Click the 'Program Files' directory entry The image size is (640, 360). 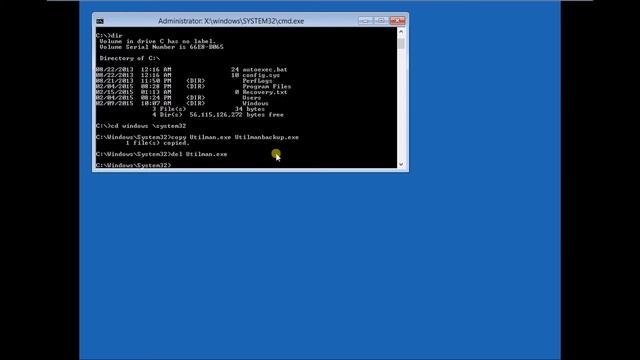(x=267, y=87)
